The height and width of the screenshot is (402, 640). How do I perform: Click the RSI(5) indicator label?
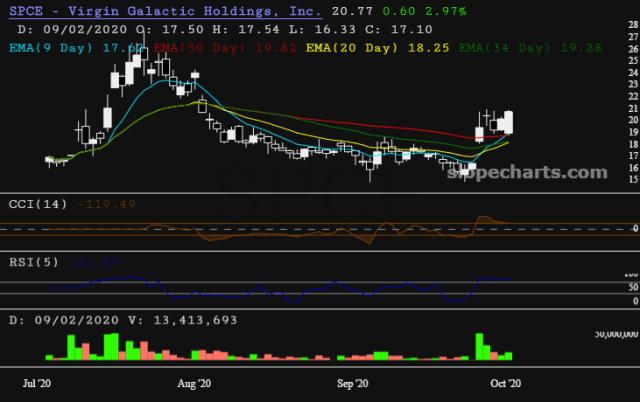coord(34,262)
